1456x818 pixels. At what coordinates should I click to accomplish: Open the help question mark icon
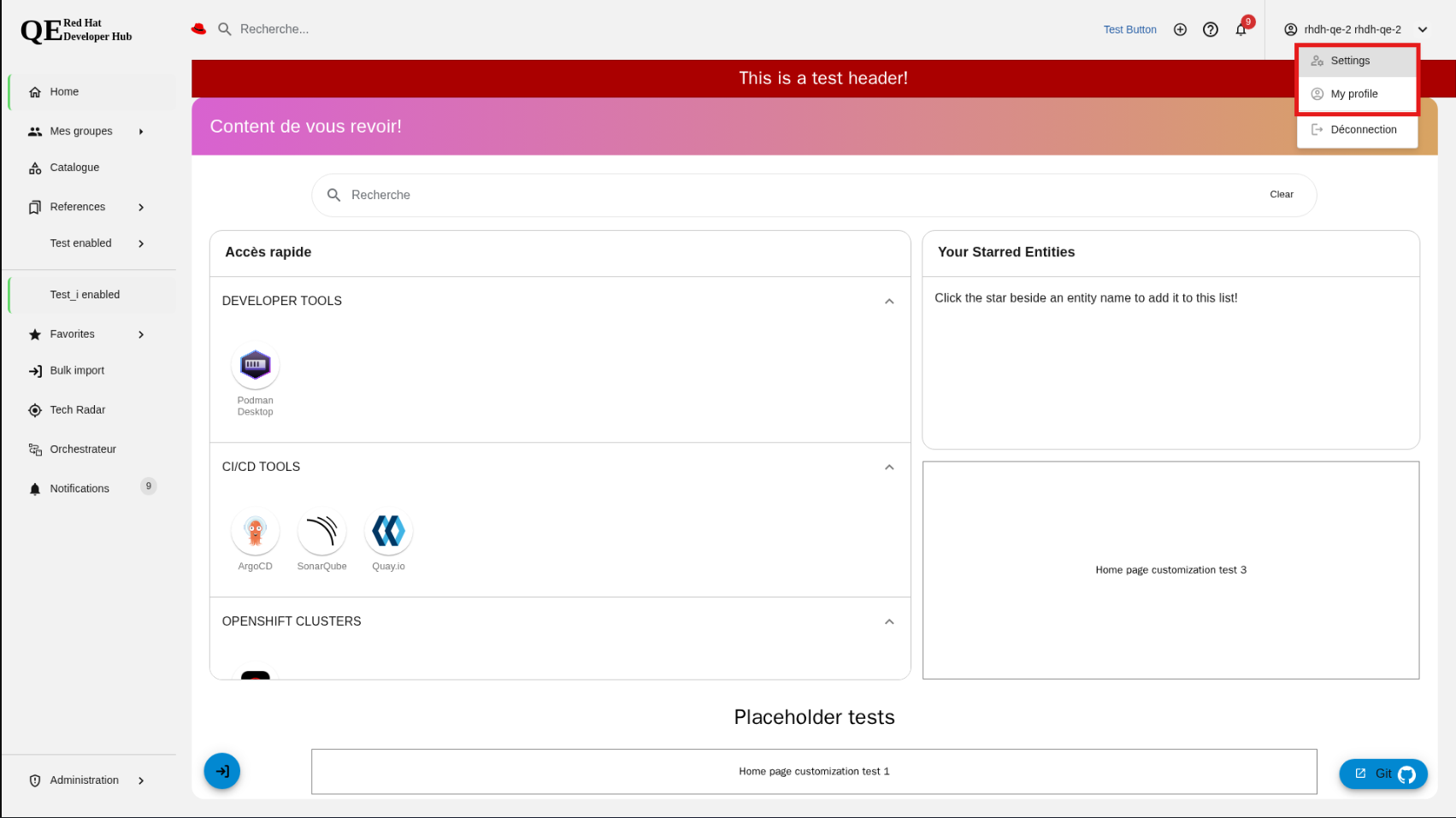point(1210,30)
